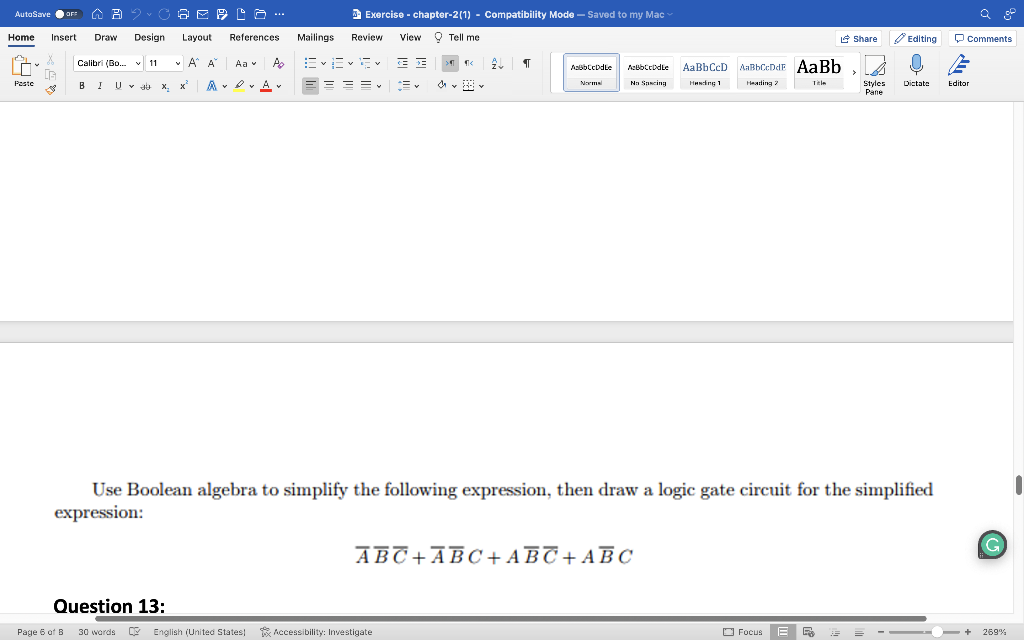This screenshot has width=1024, height=640.
Task: Enable Focus mode in the status bar
Action: point(745,632)
